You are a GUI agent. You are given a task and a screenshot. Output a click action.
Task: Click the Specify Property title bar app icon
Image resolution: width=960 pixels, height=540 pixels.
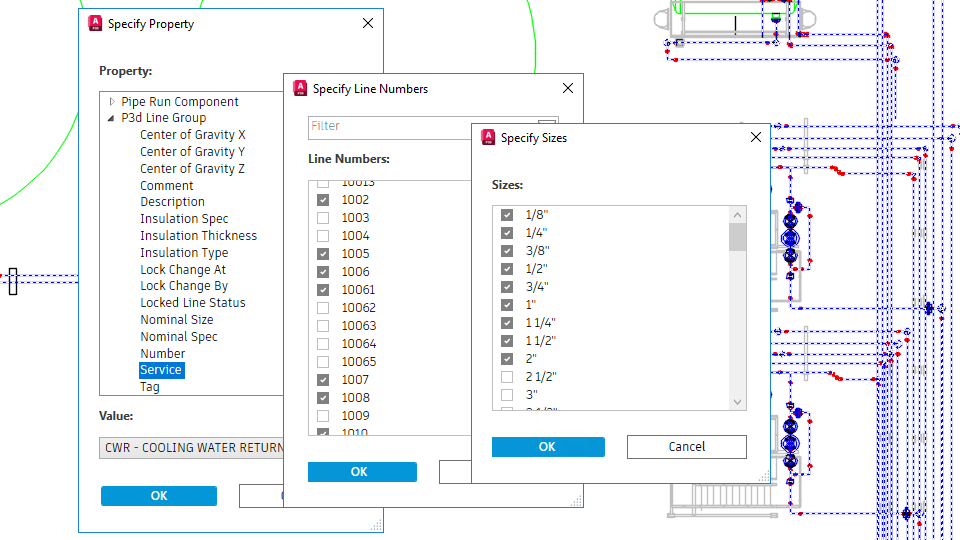click(x=95, y=23)
